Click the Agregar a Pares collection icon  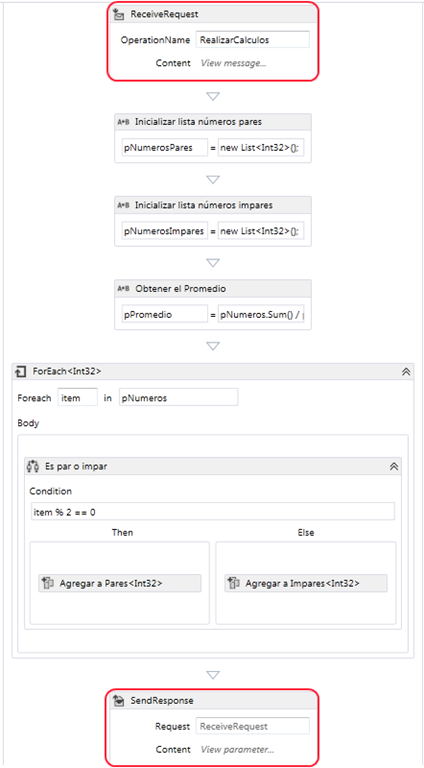click(x=48, y=583)
